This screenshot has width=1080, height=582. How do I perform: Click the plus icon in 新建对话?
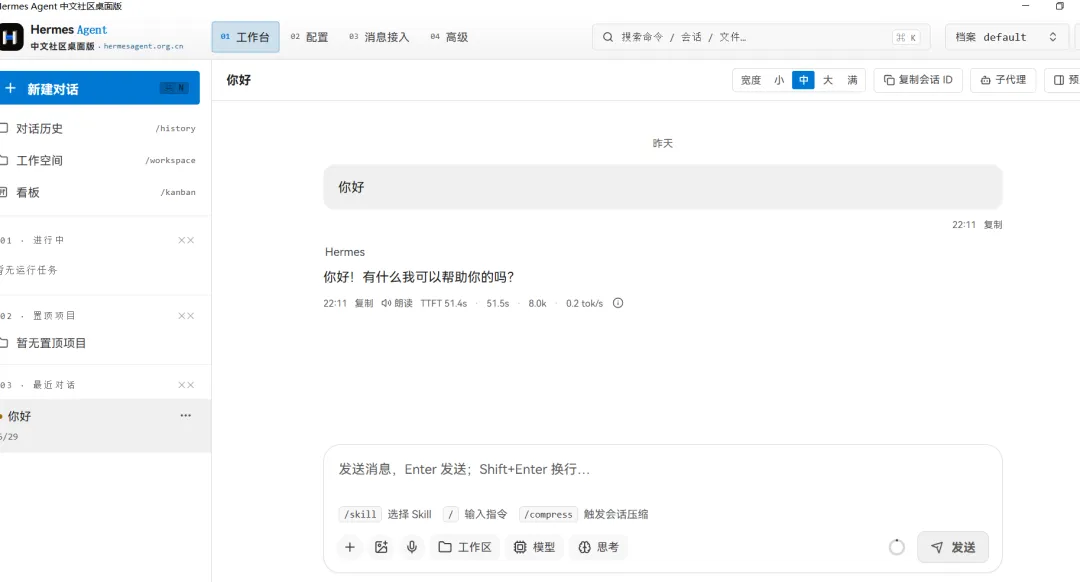click(x=10, y=88)
